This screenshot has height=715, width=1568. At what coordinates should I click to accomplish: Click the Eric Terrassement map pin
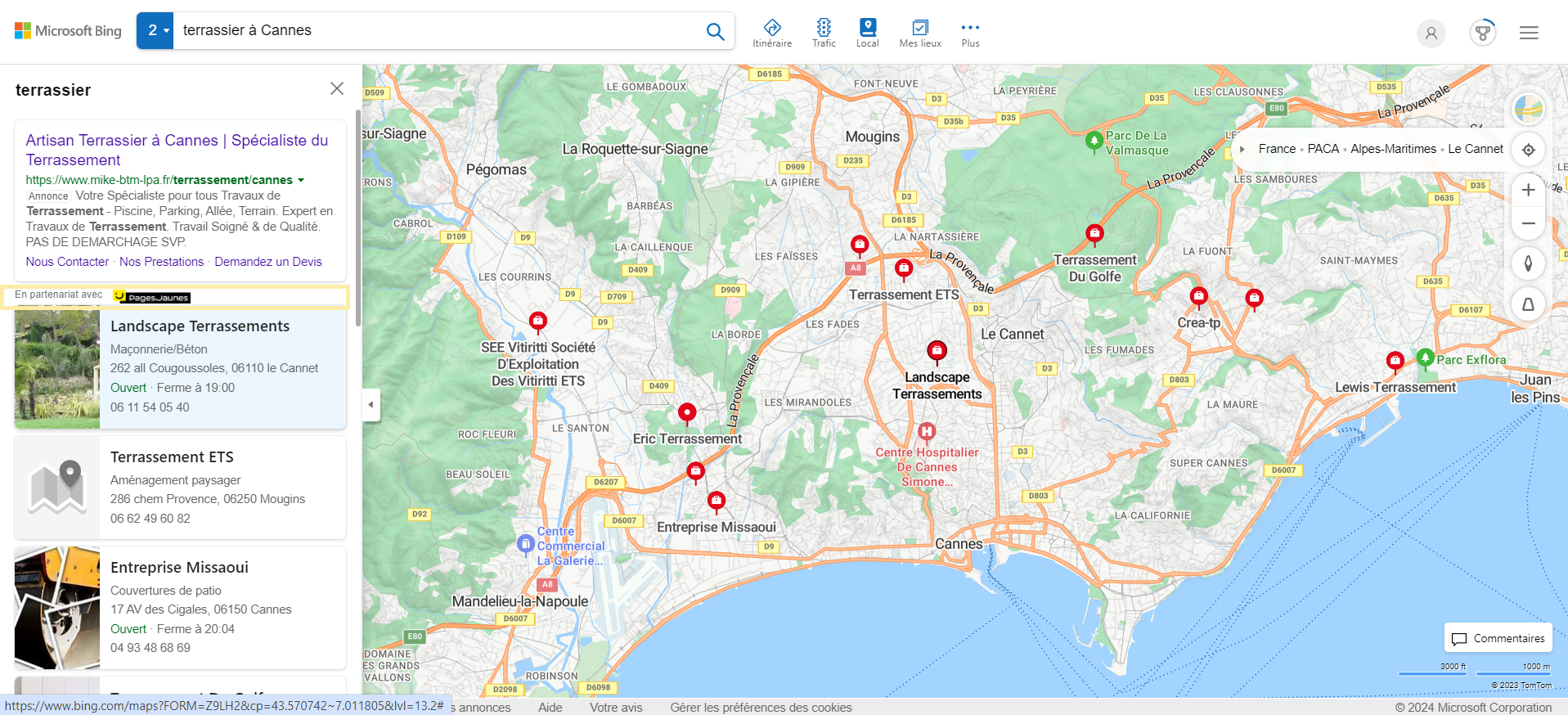tap(687, 412)
